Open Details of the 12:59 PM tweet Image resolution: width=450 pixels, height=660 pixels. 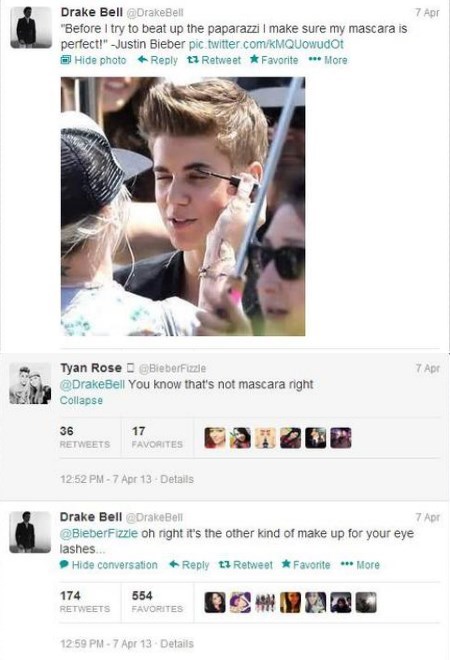pyautogui.click(x=177, y=644)
